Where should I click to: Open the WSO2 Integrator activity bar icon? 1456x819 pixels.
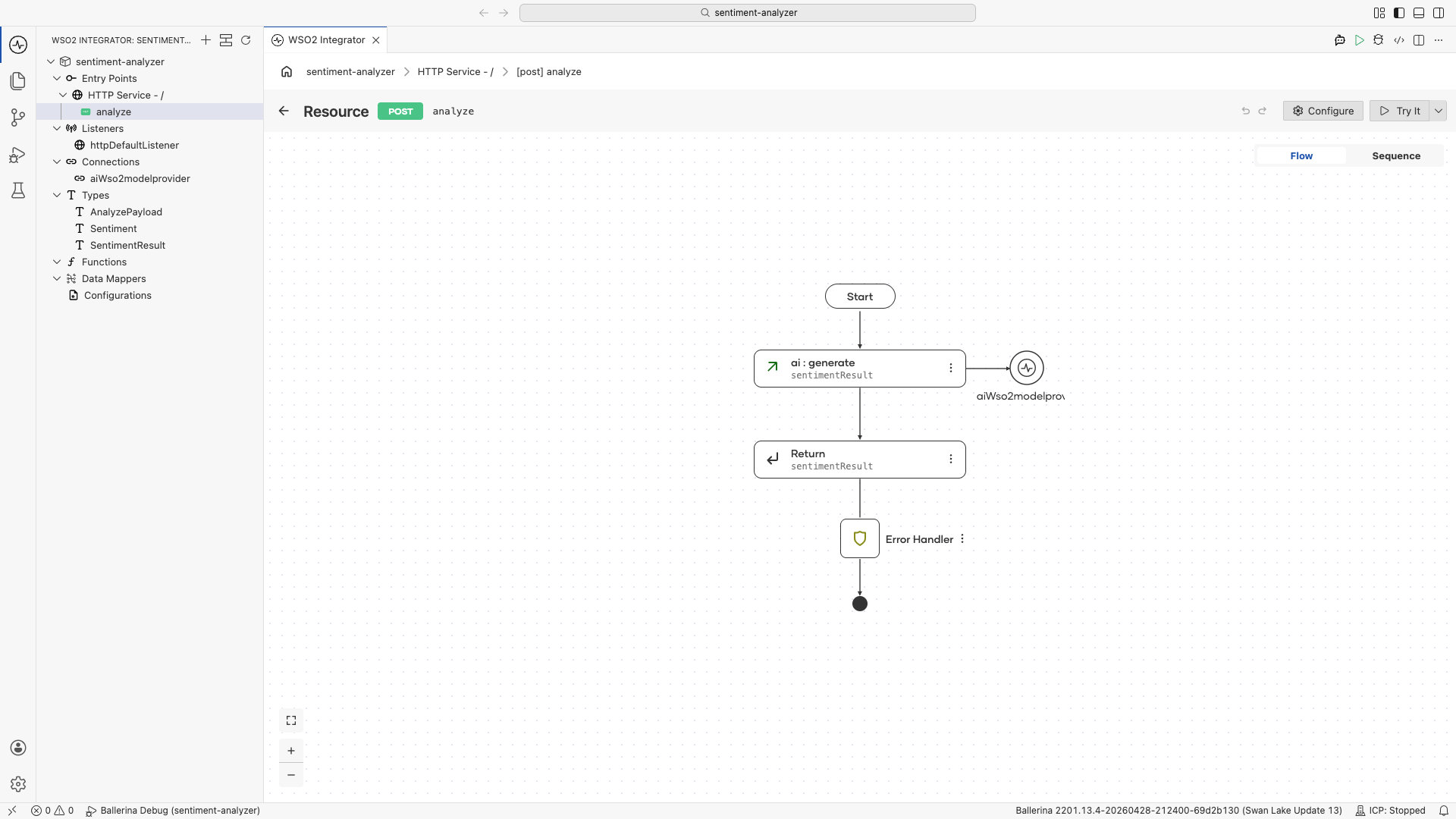pyautogui.click(x=18, y=45)
